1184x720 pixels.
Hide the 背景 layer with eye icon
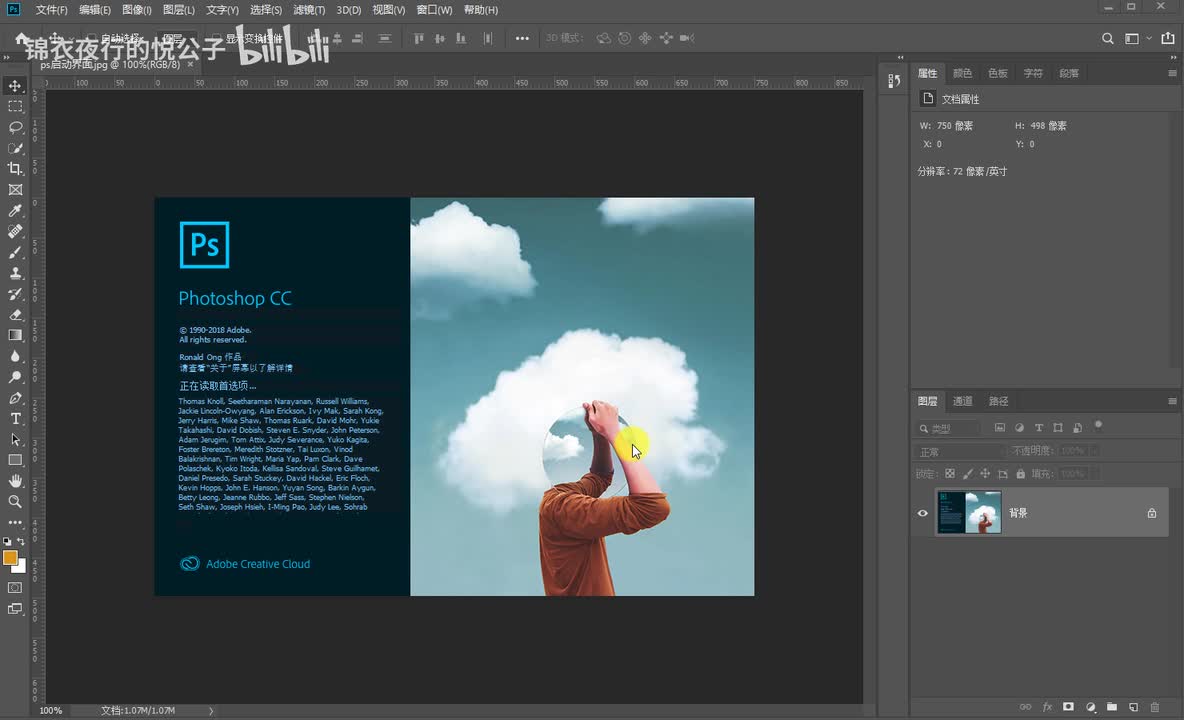(923, 513)
